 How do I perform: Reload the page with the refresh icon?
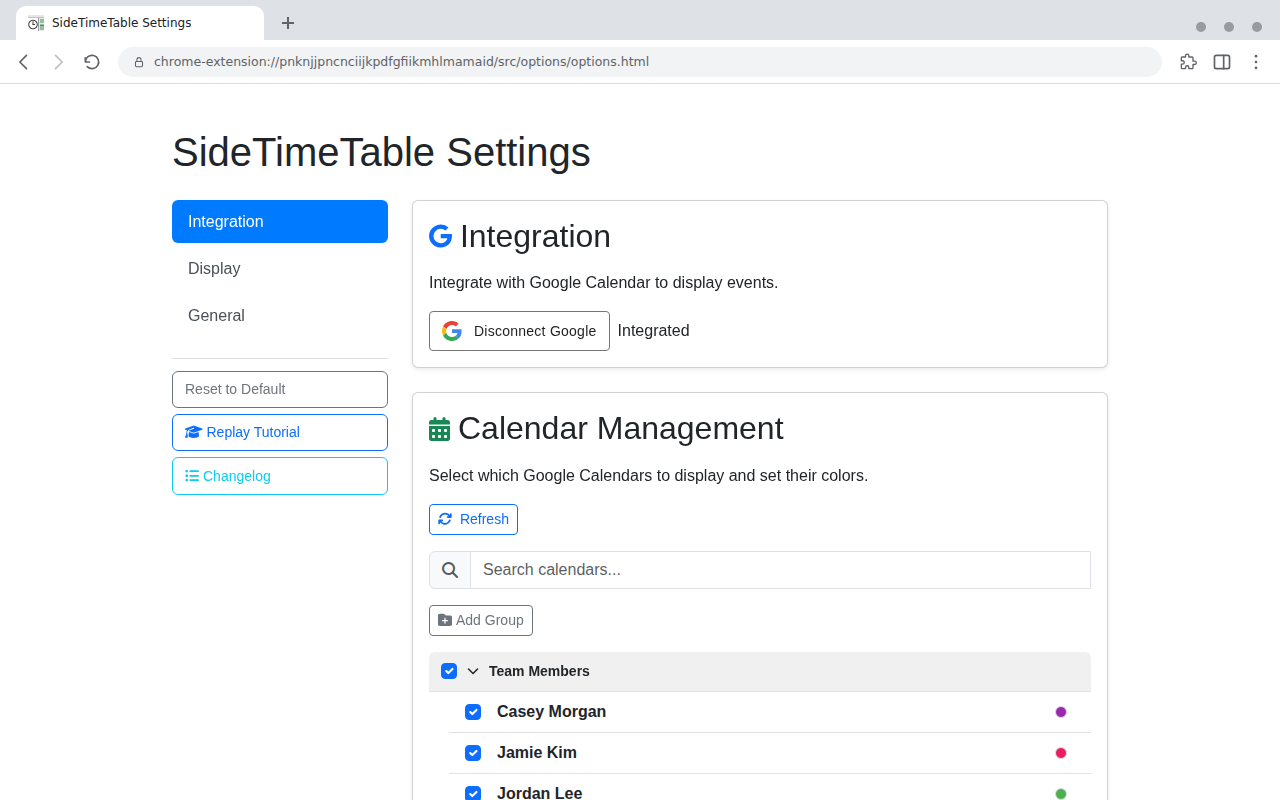[x=92, y=62]
